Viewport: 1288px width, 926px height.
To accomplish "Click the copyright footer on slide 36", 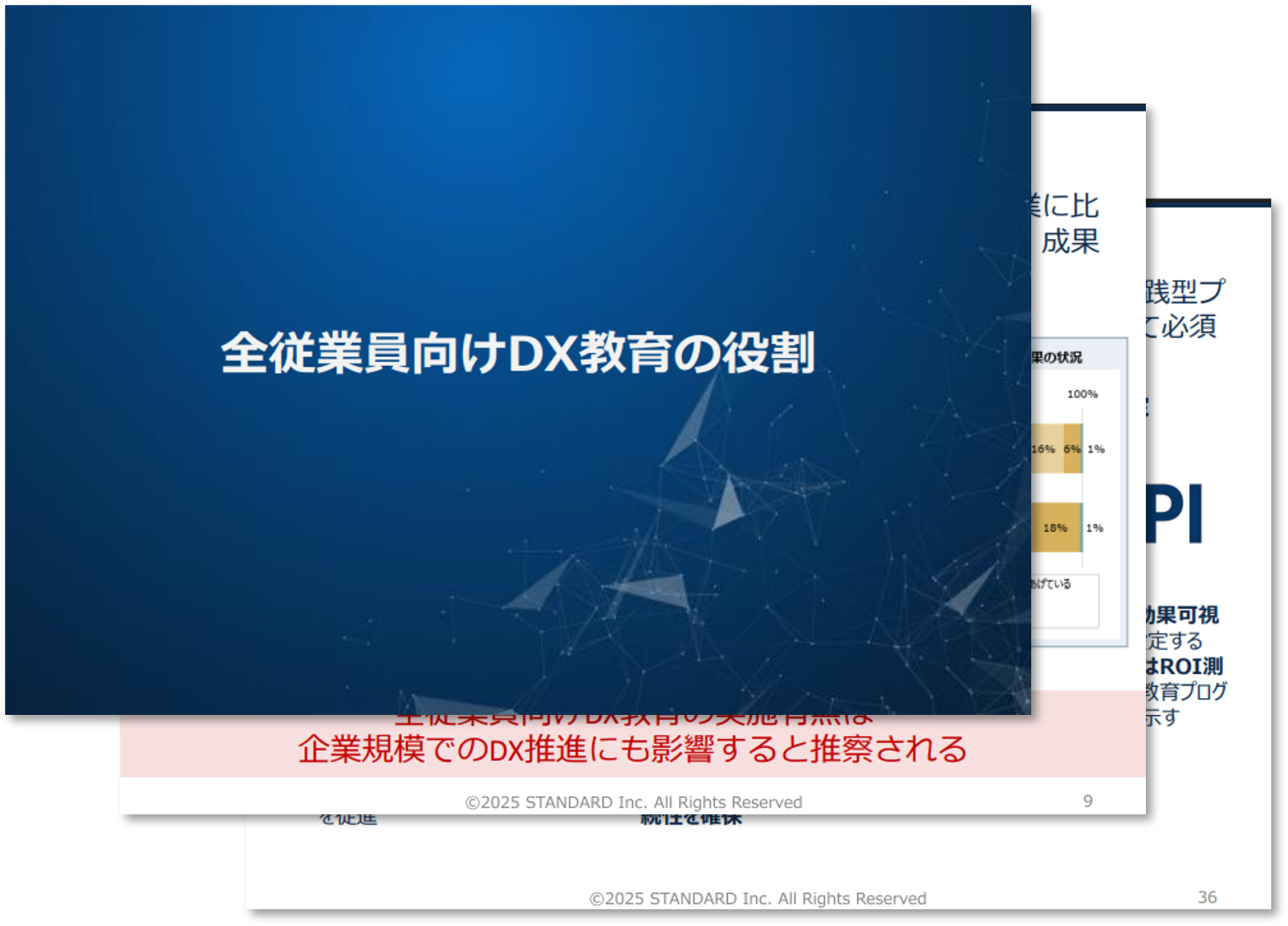I will [757, 899].
